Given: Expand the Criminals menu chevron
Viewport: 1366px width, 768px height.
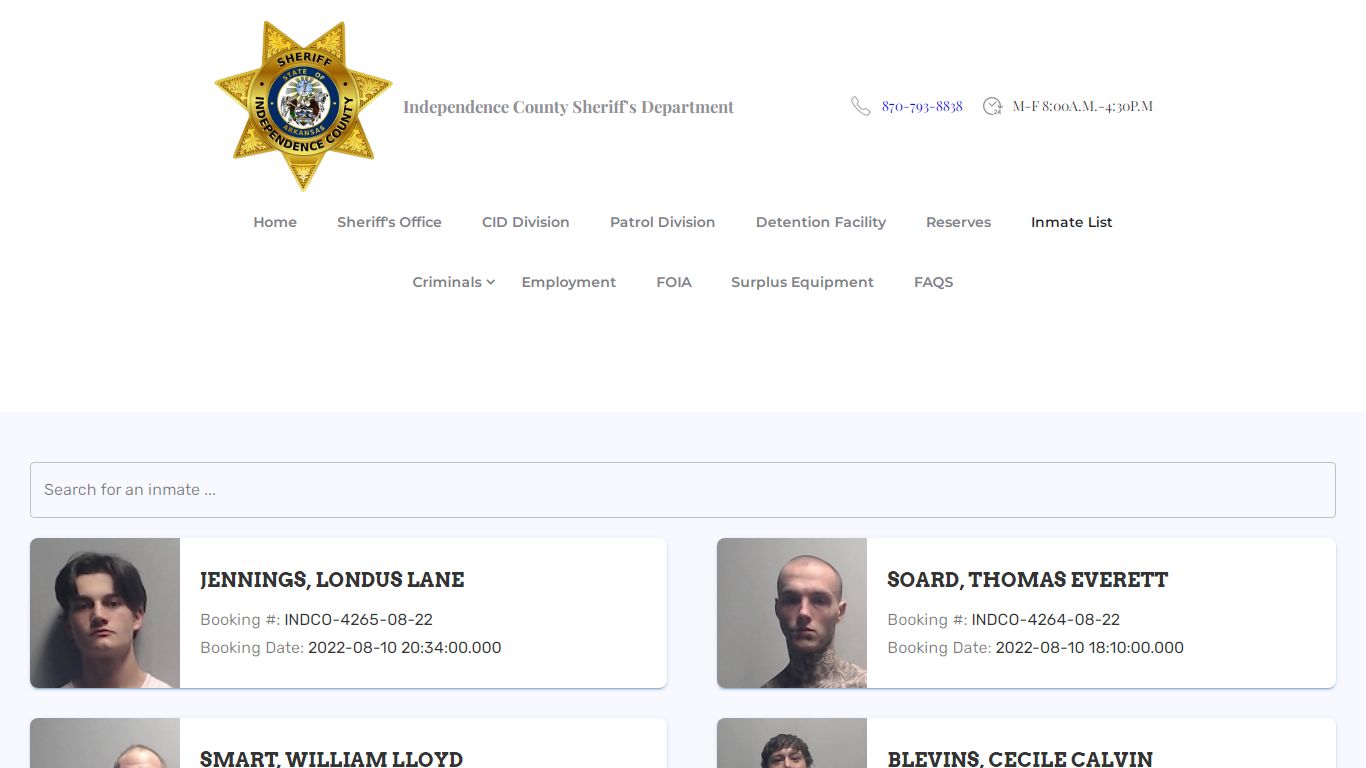Looking at the screenshot, I should tap(491, 283).
